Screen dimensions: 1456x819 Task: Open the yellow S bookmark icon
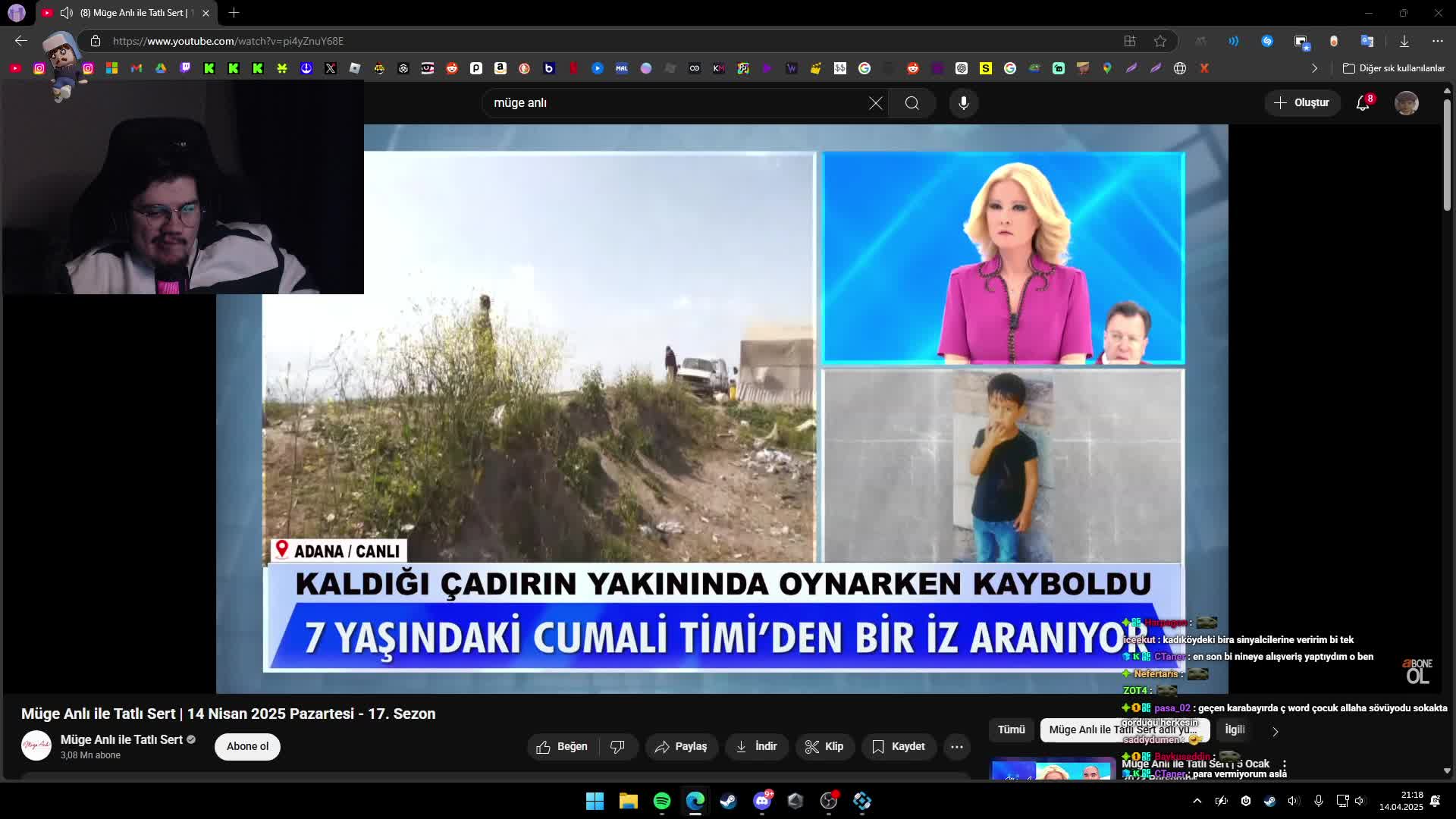point(986,68)
